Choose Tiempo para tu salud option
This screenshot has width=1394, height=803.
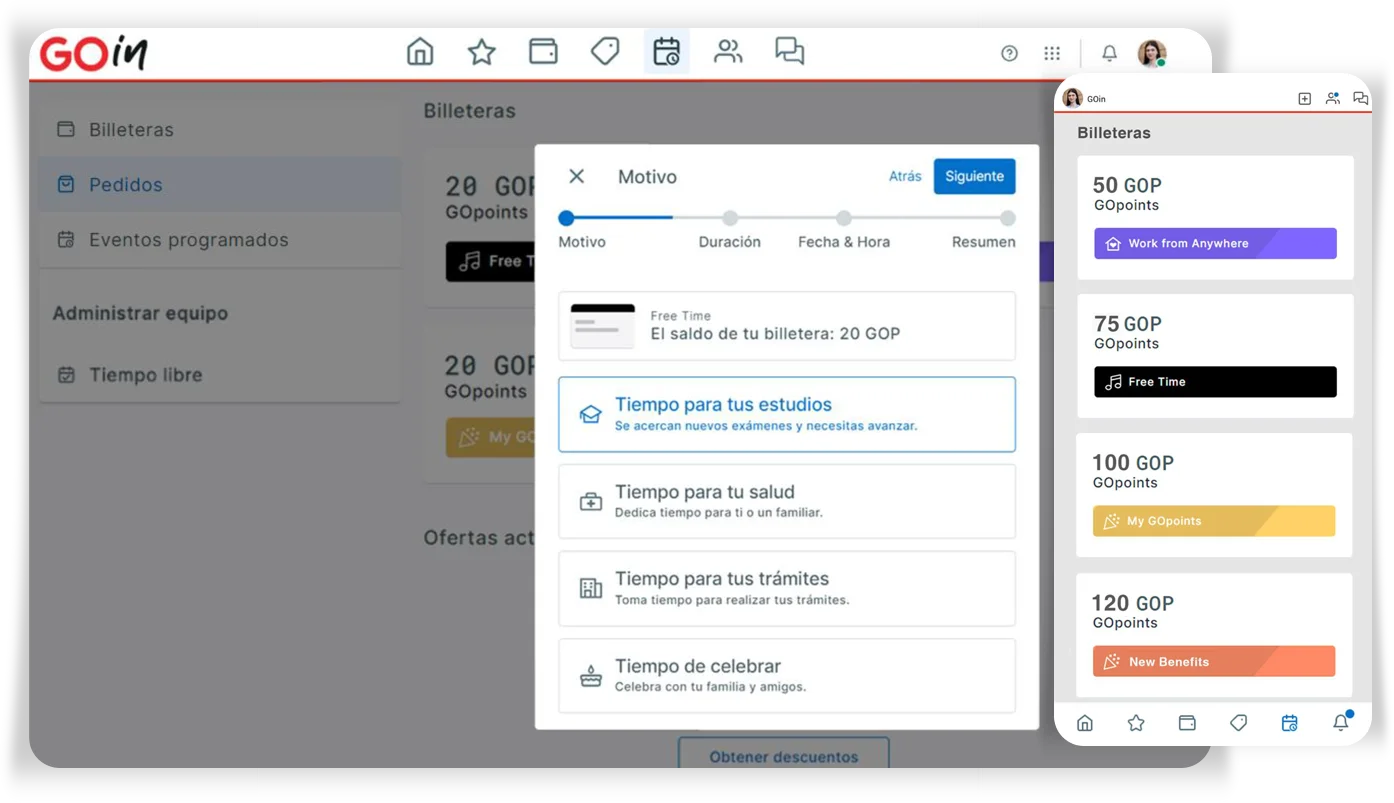[x=787, y=501]
